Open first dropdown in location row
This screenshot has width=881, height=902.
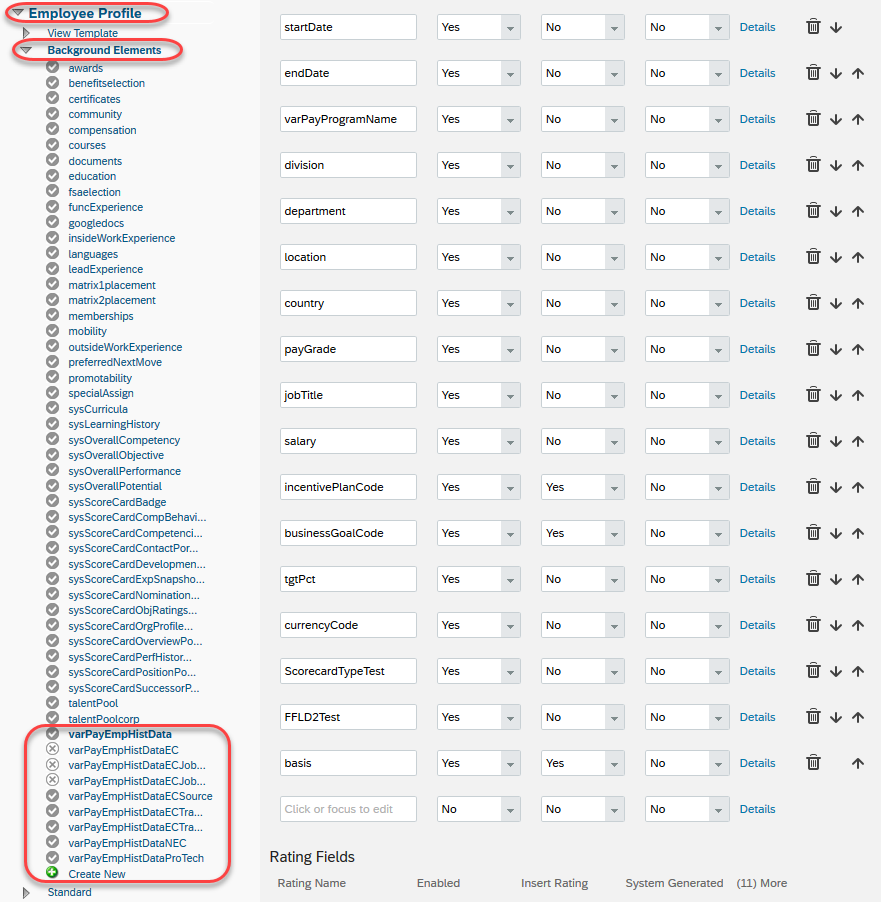tap(479, 257)
